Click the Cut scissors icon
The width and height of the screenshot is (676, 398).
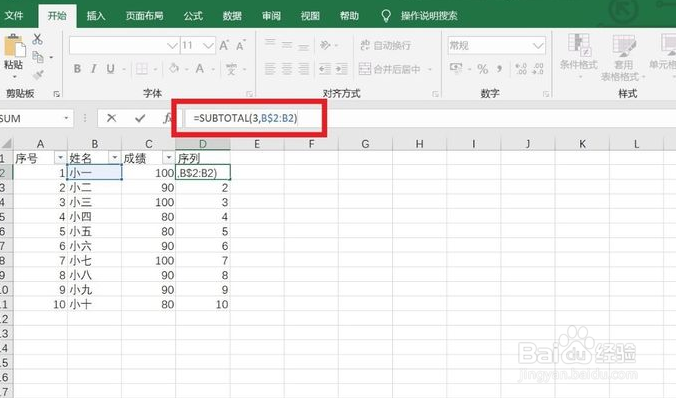point(38,39)
